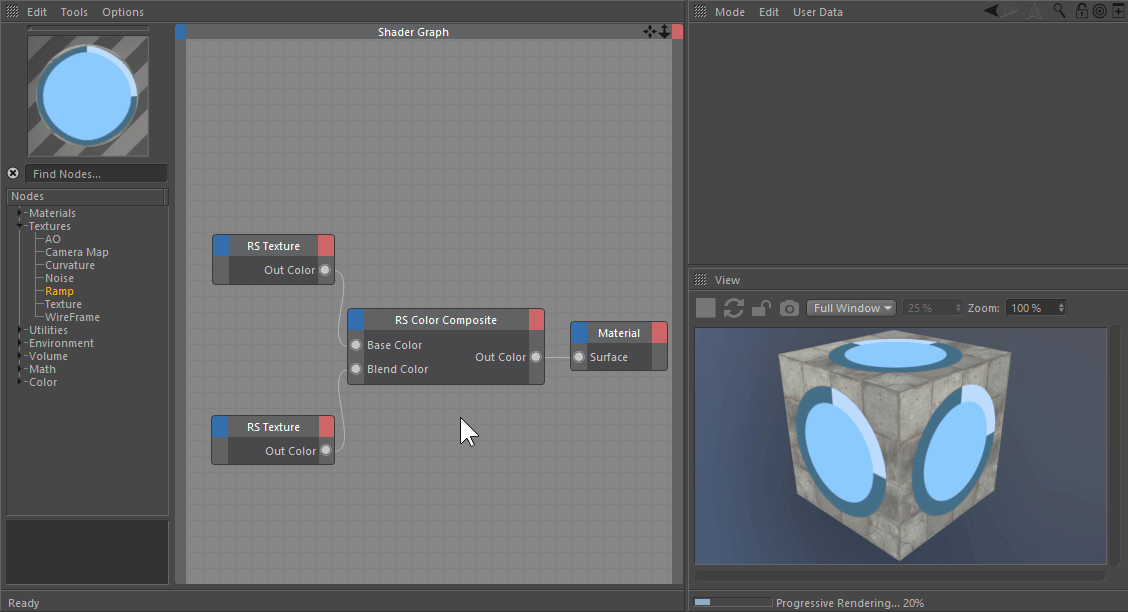1128x612 pixels.
Task: Click the Blend Color input port
Action: tap(356, 369)
